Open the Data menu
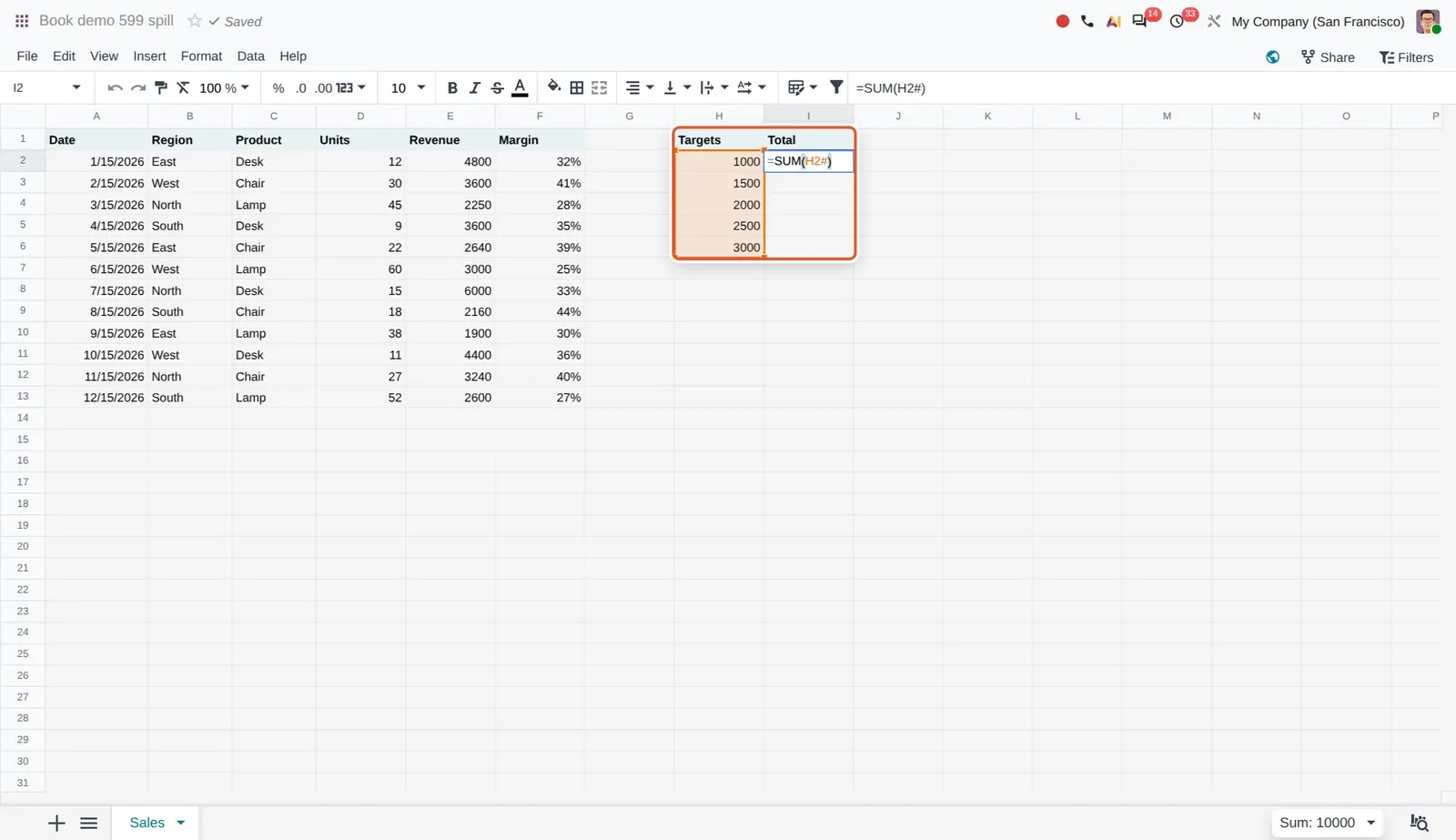 250,56
